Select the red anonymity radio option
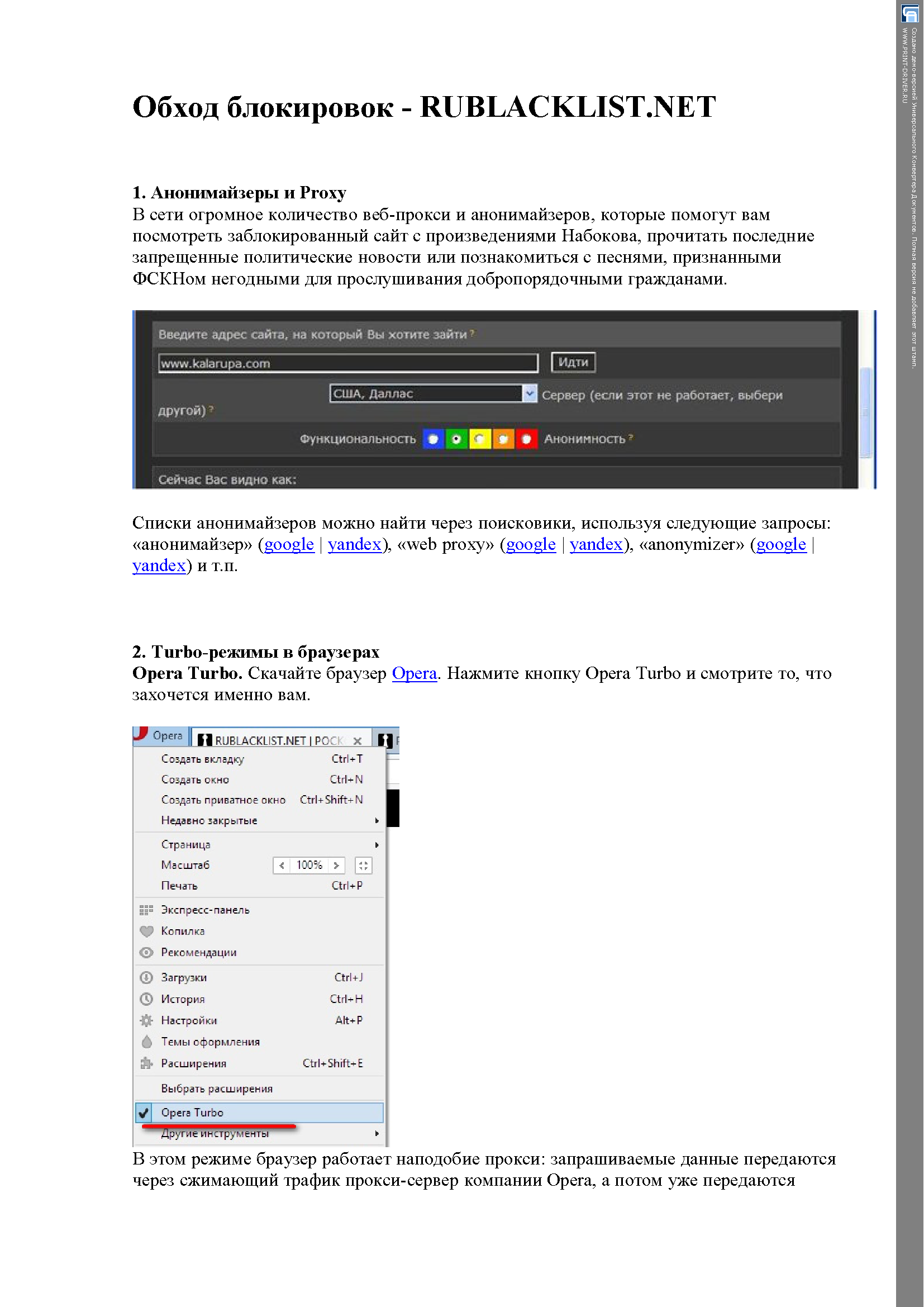This screenshot has width=924, height=1307. point(527,439)
